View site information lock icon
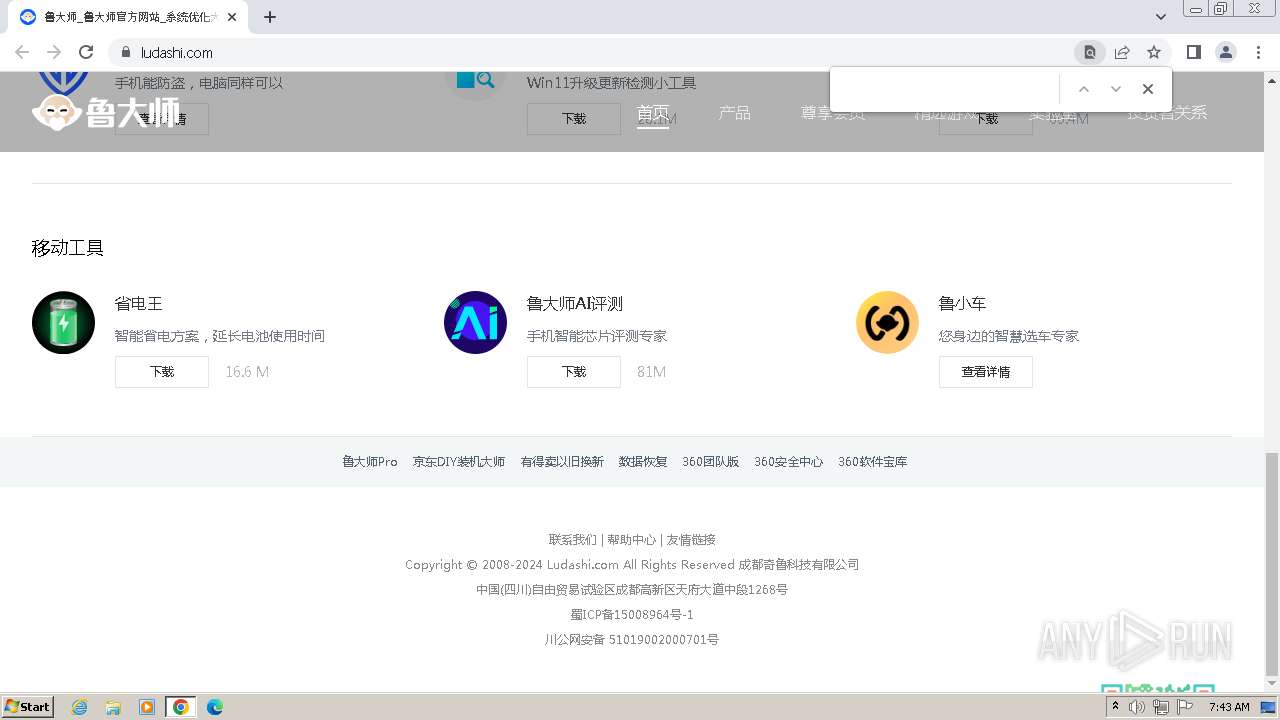This screenshot has width=1280, height=720. [126, 52]
